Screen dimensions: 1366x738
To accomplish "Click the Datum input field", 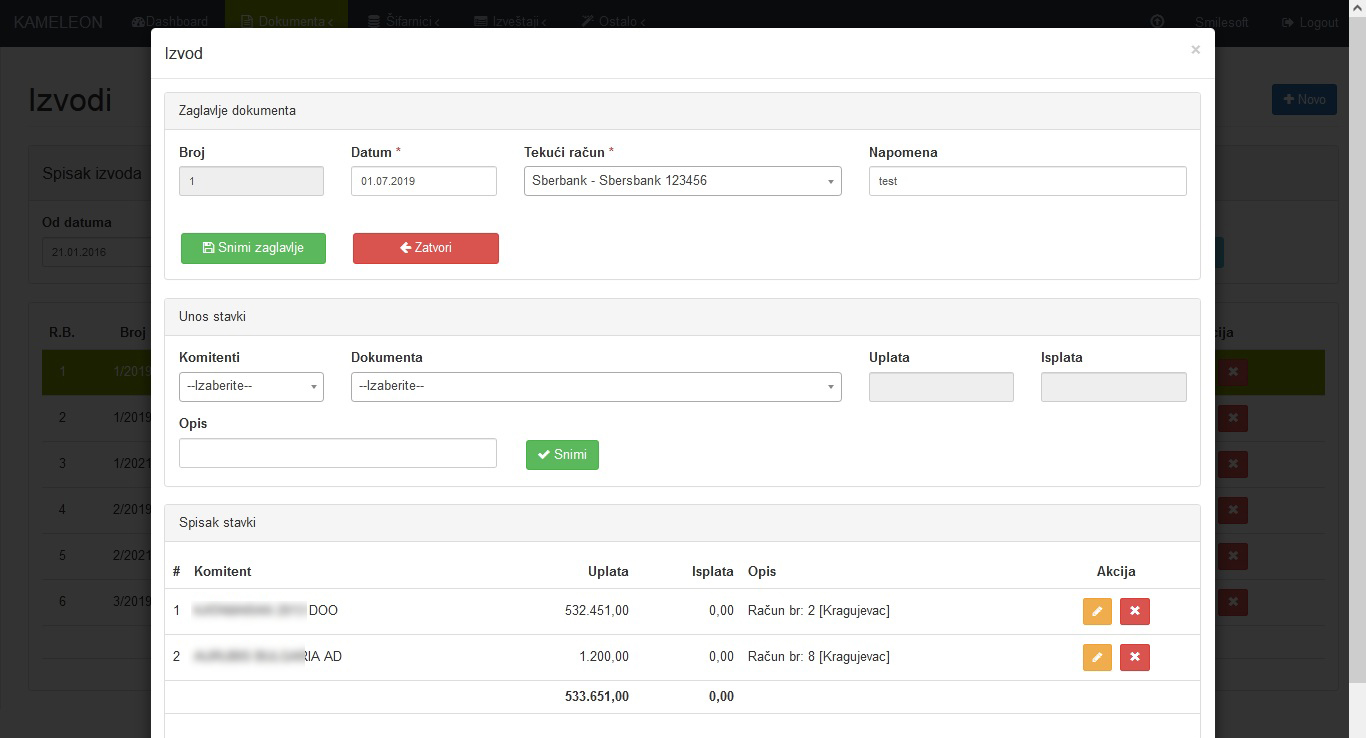I will click(423, 181).
